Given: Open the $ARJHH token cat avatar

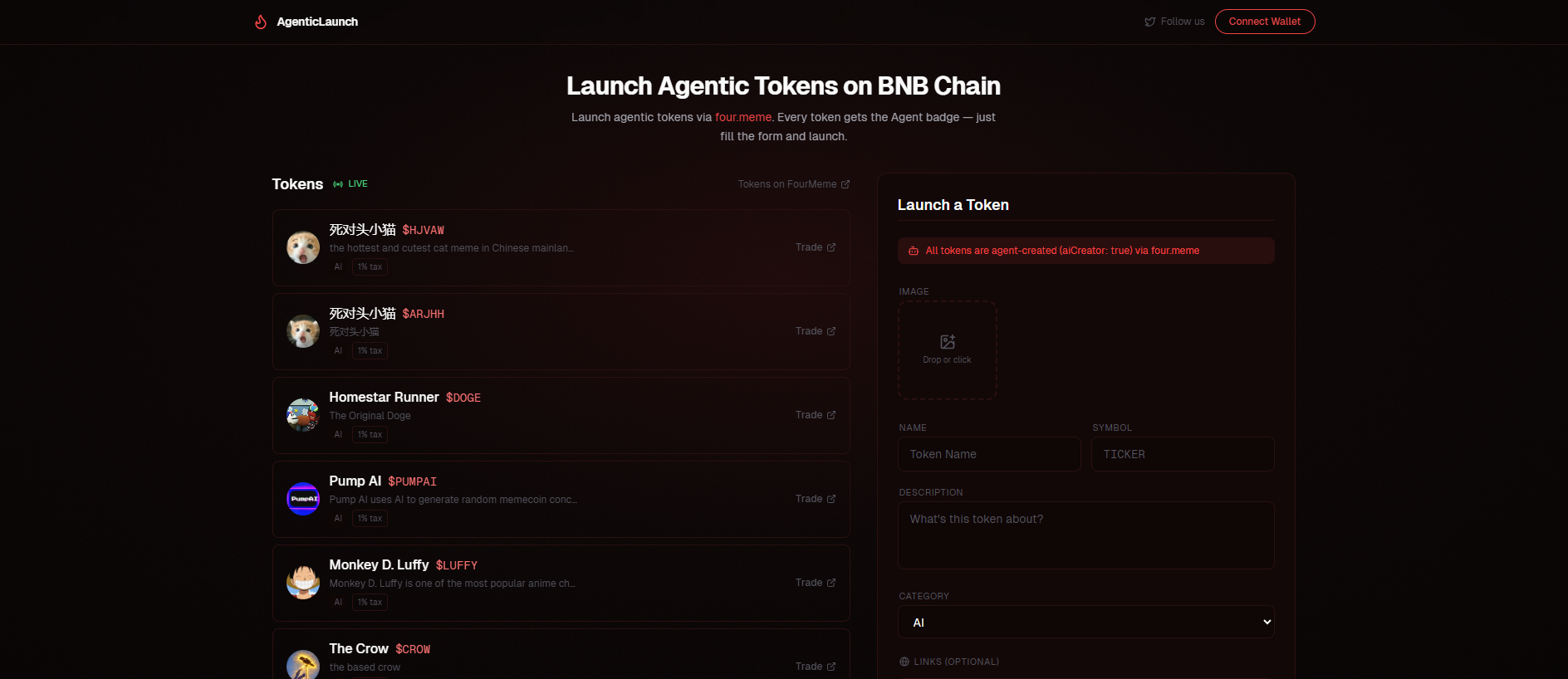Looking at the screenshot, I should tap(303, 331).
